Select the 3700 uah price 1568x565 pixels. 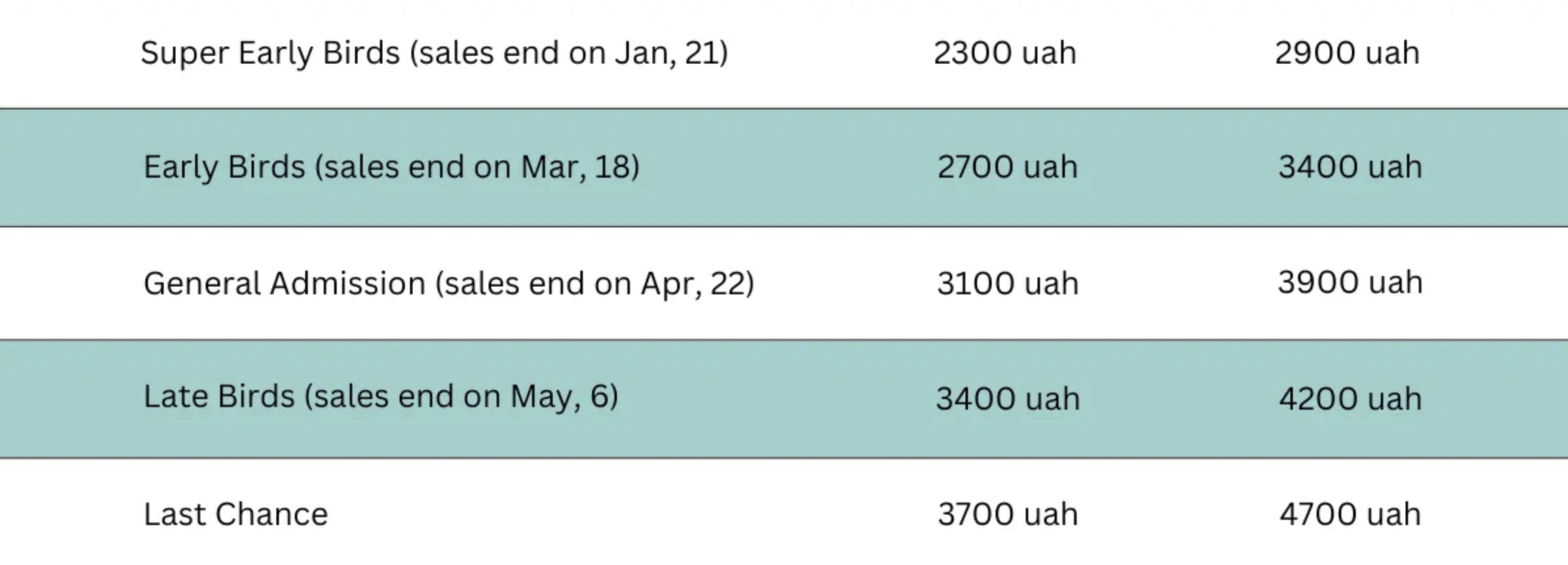pos(1007,515)
